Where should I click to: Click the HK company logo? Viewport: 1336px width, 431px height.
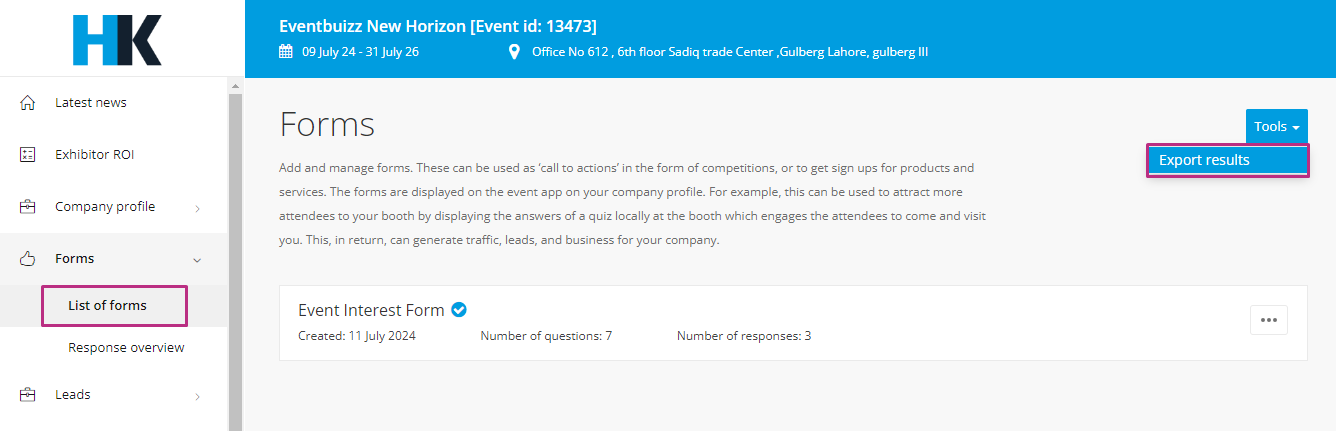point(117,40)
